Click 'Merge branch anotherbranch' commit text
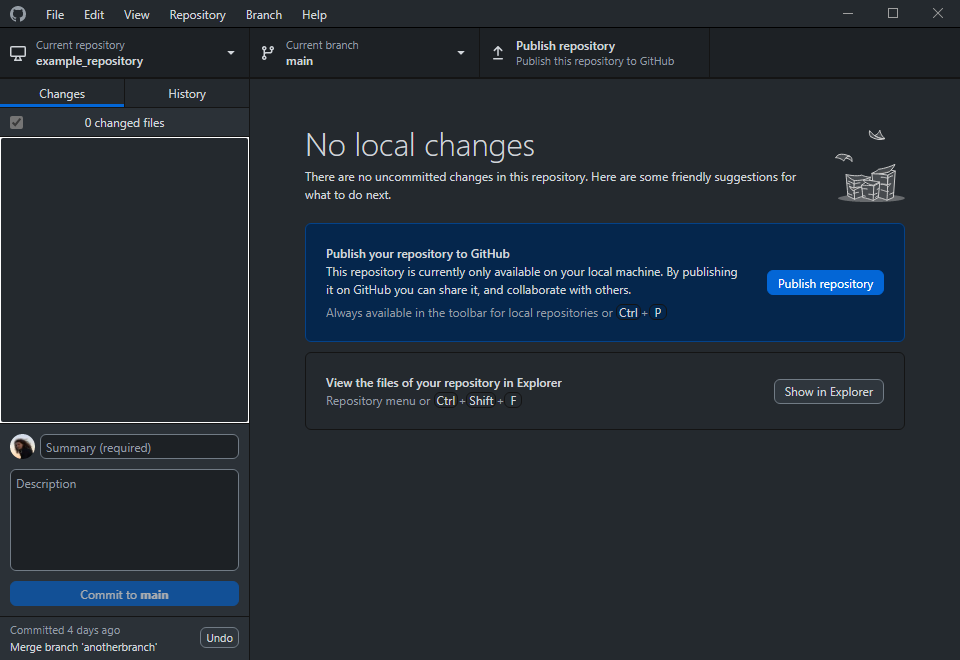 coord(83,647)
